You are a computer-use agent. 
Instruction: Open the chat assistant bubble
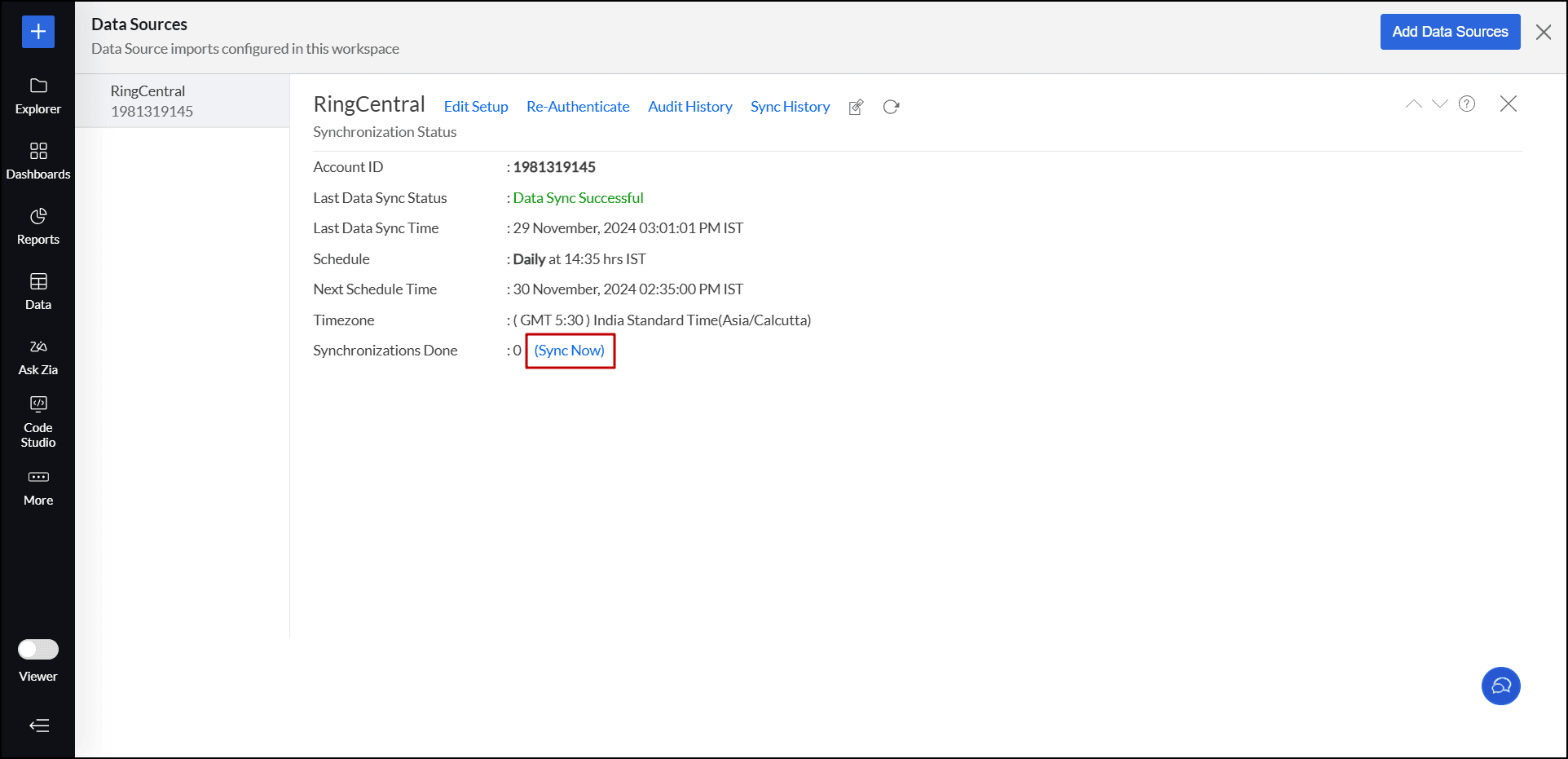1500,686
